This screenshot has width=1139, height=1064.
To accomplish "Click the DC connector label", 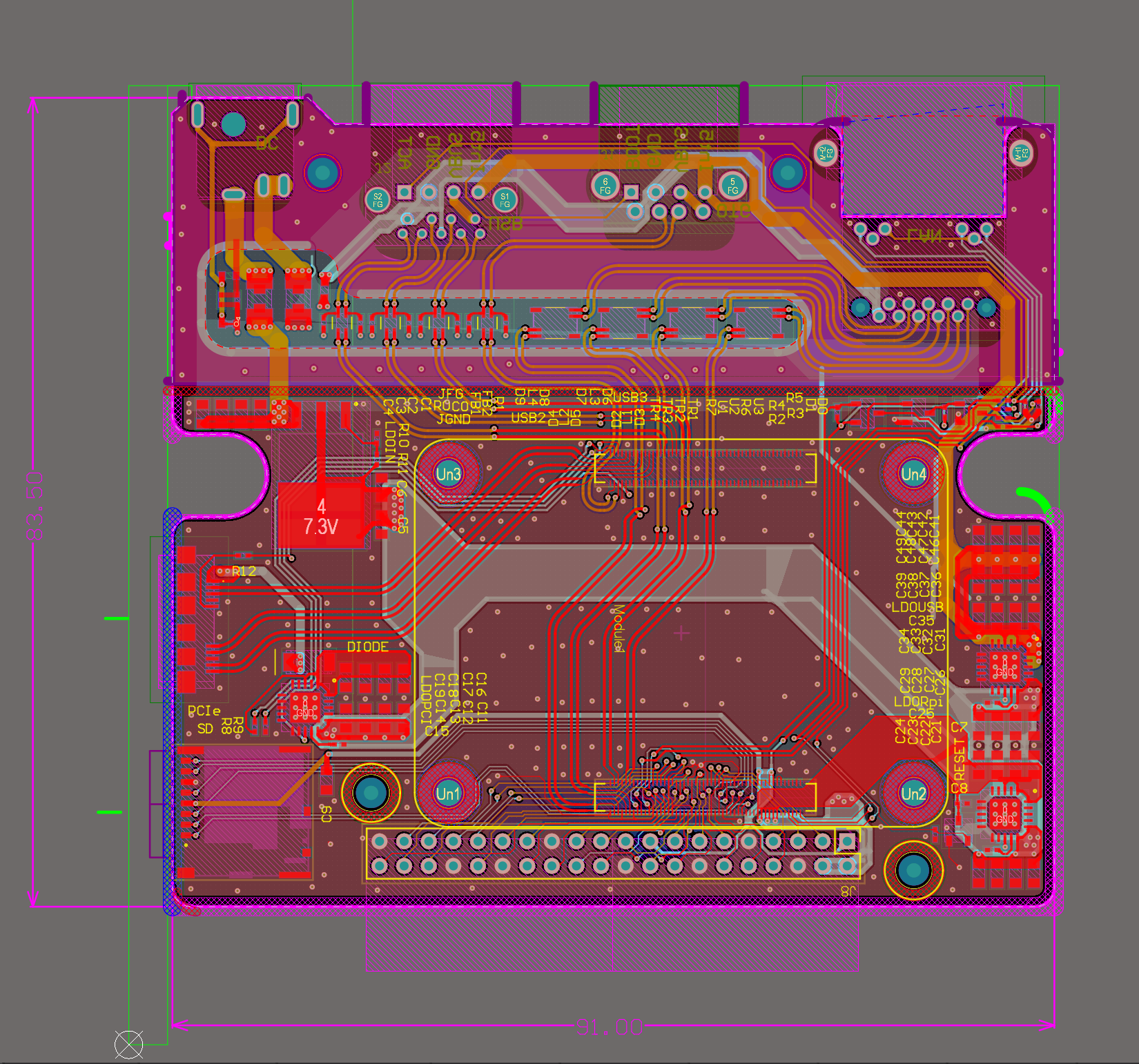I will tap(266, 144).
